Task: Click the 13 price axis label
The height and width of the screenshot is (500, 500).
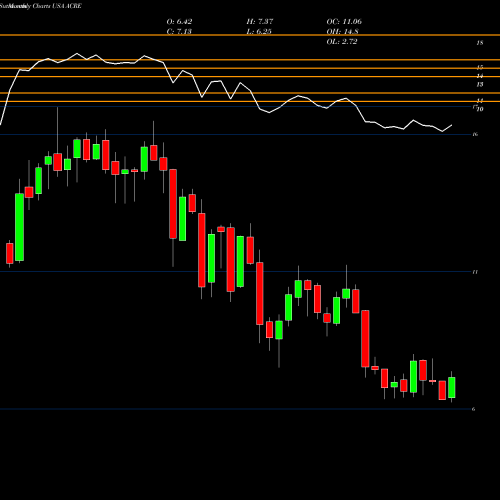Action: point(480,84)
